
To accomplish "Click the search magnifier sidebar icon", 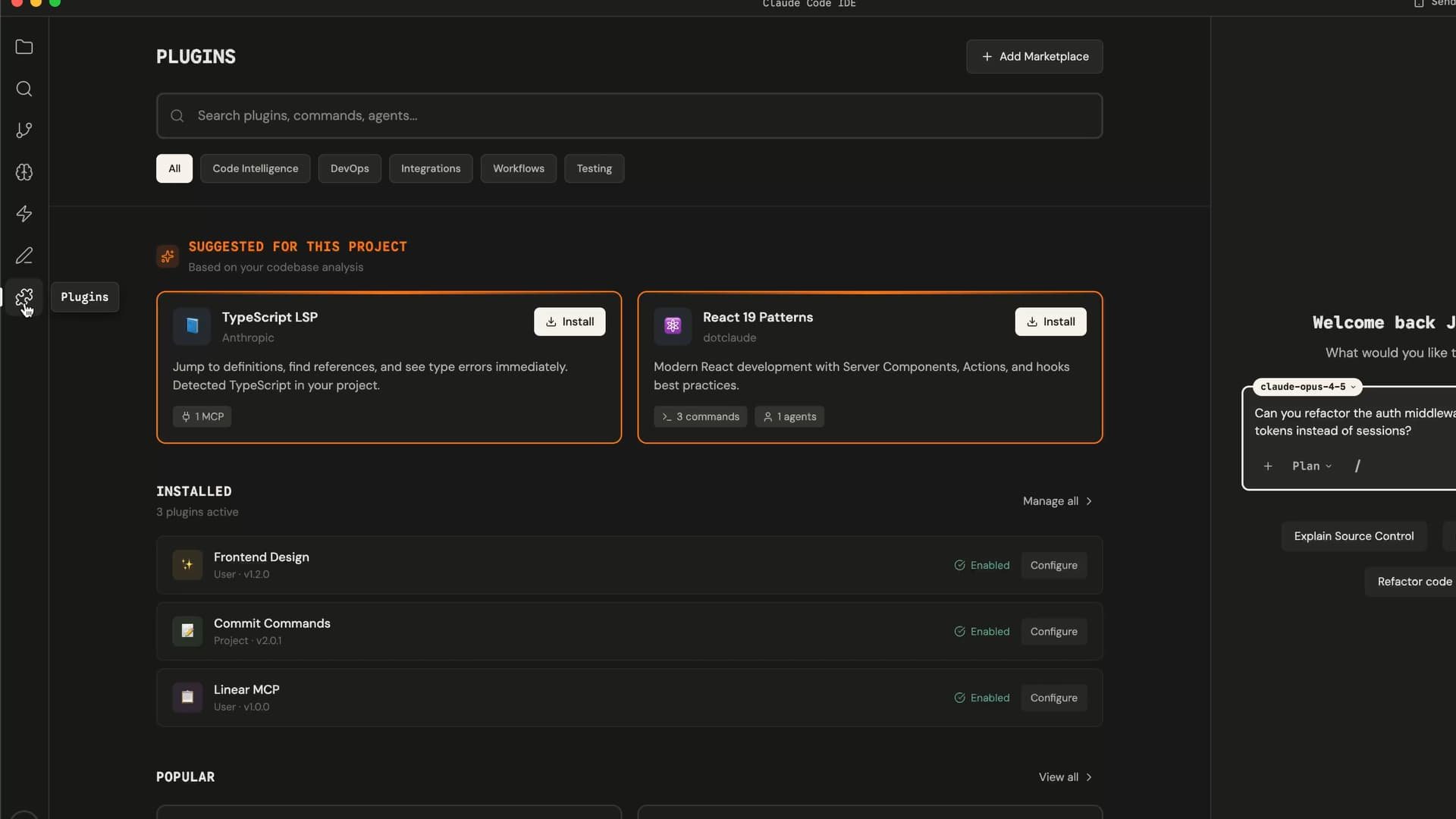I will (x=24, y=89).
